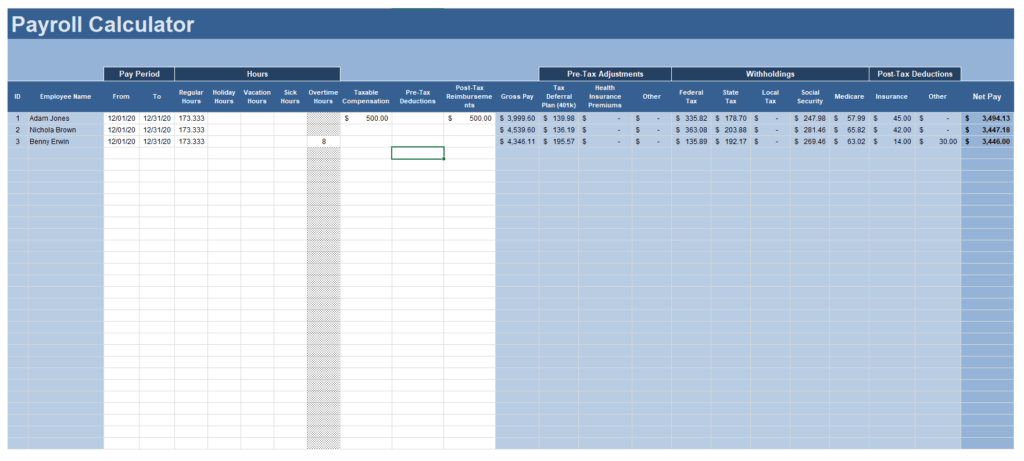Select the Medicare value 57.99
This screenshot has width=1024, height=461.
tap(849, 118)
